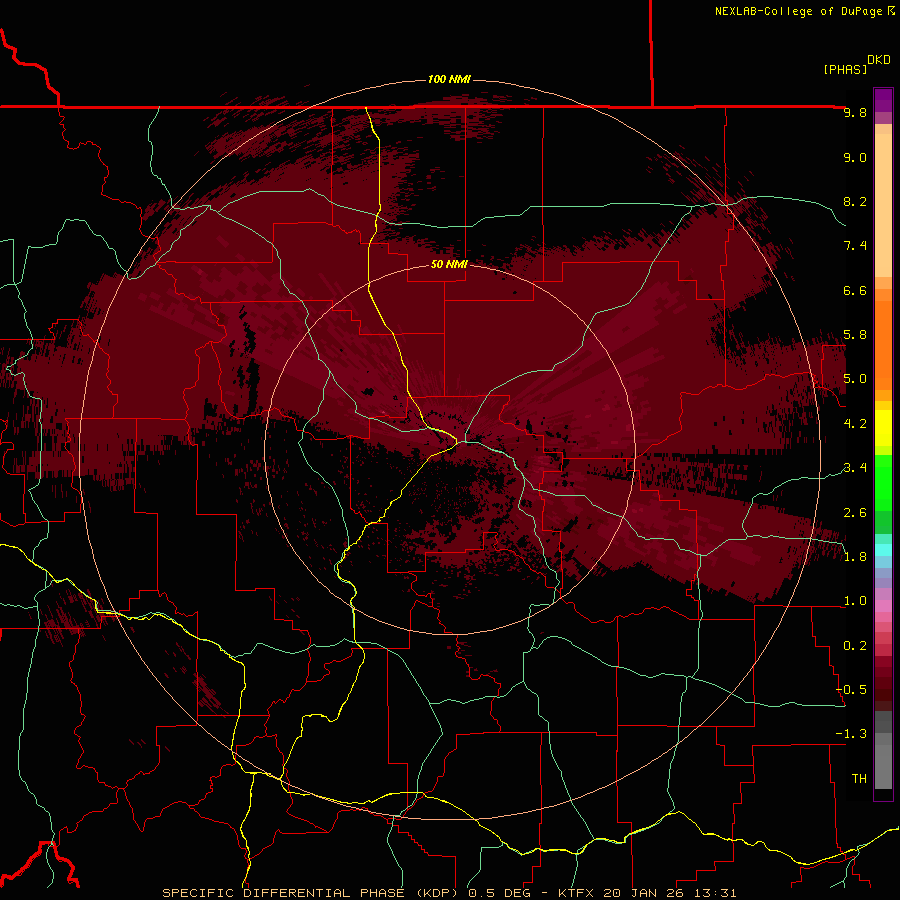Click the TH threshold label

click(859, 779)
